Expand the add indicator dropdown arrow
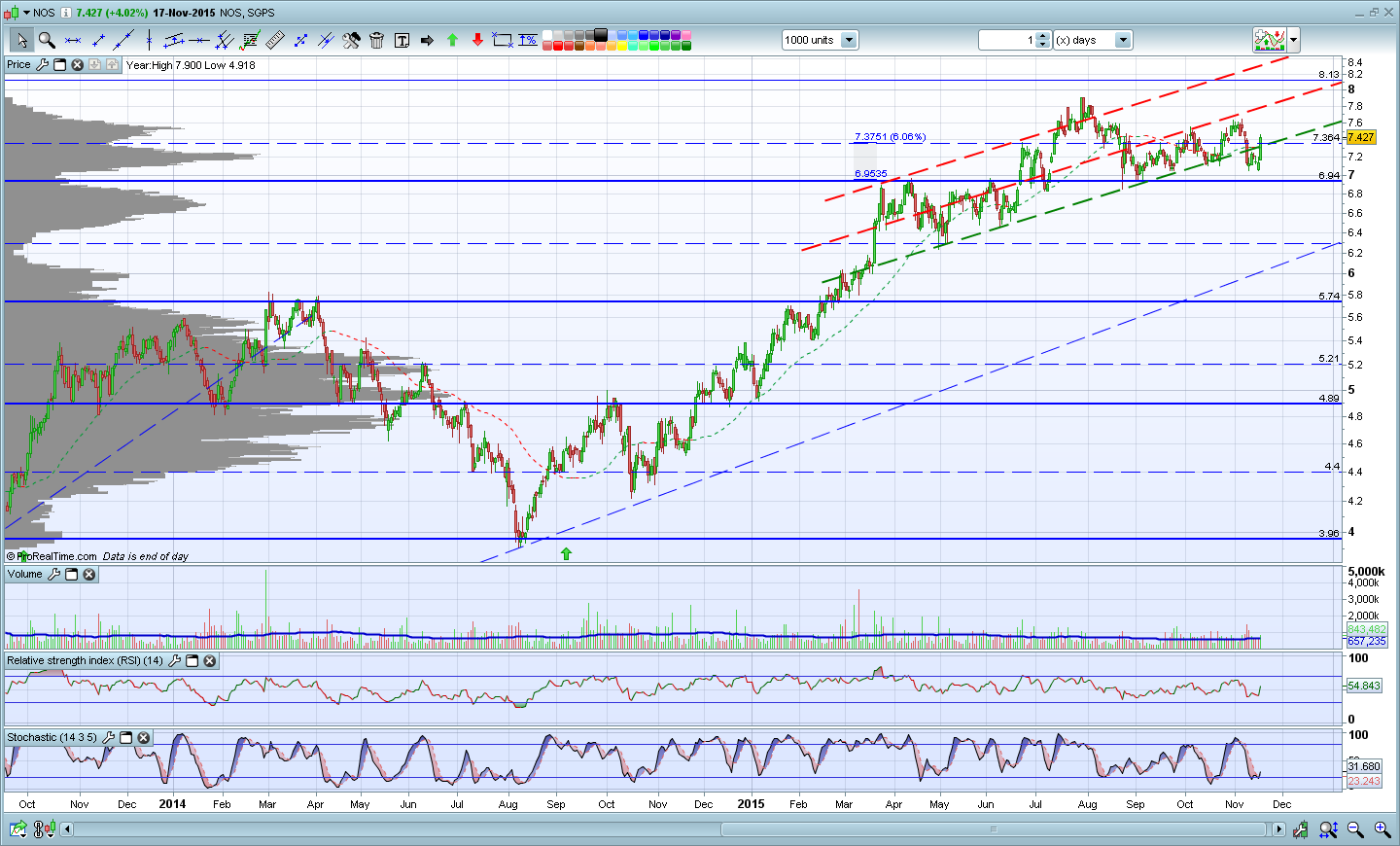 (x=1293, y=40)
